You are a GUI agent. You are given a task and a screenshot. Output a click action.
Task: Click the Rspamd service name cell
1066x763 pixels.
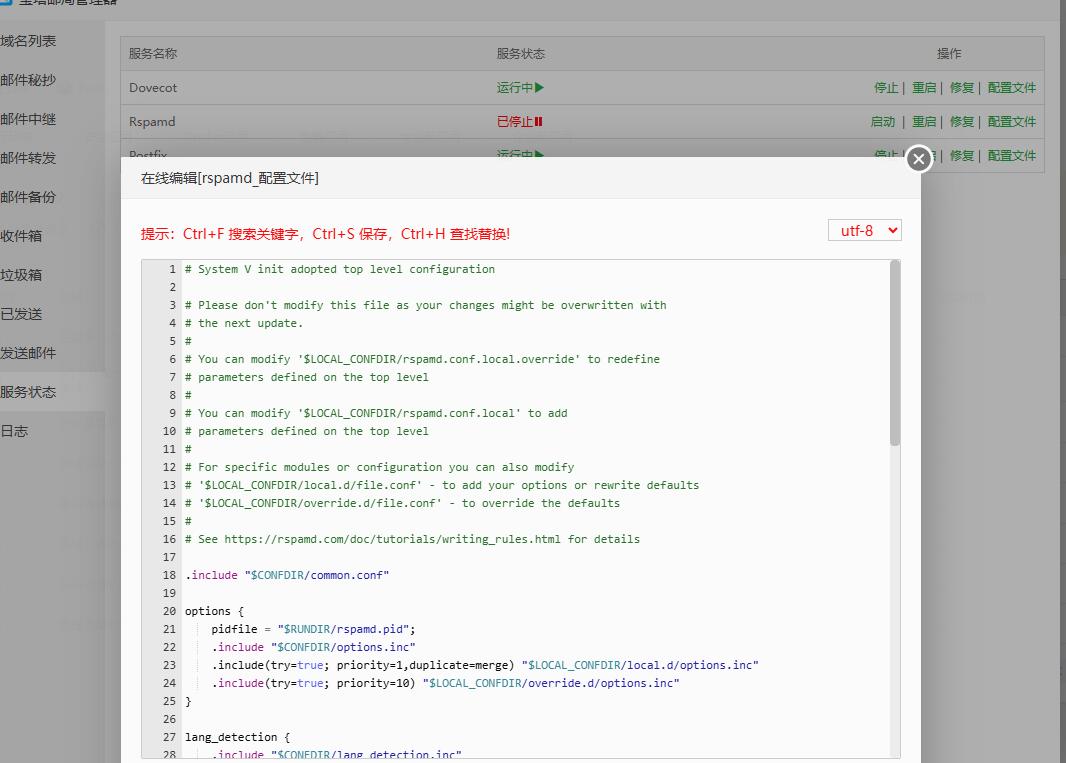(x=152, y=122)
